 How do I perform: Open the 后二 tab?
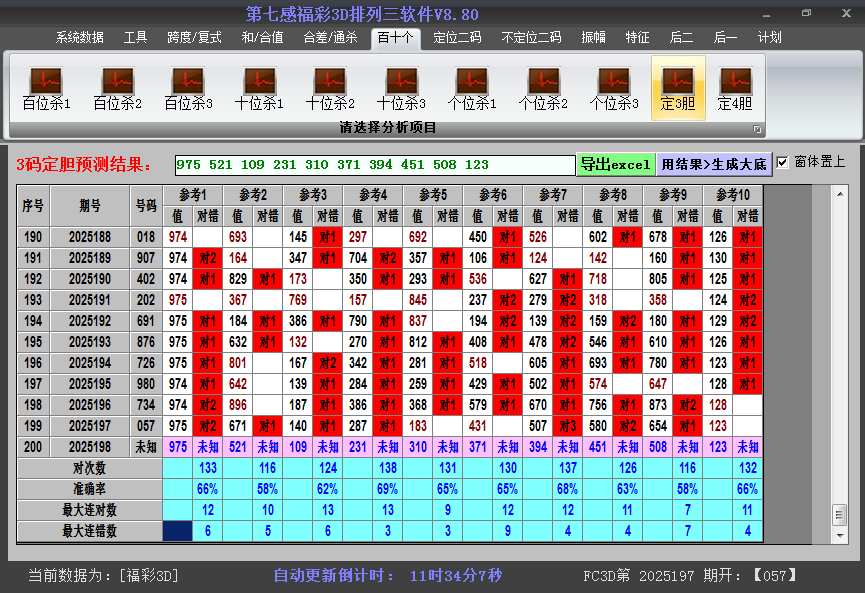click(681, 38)
